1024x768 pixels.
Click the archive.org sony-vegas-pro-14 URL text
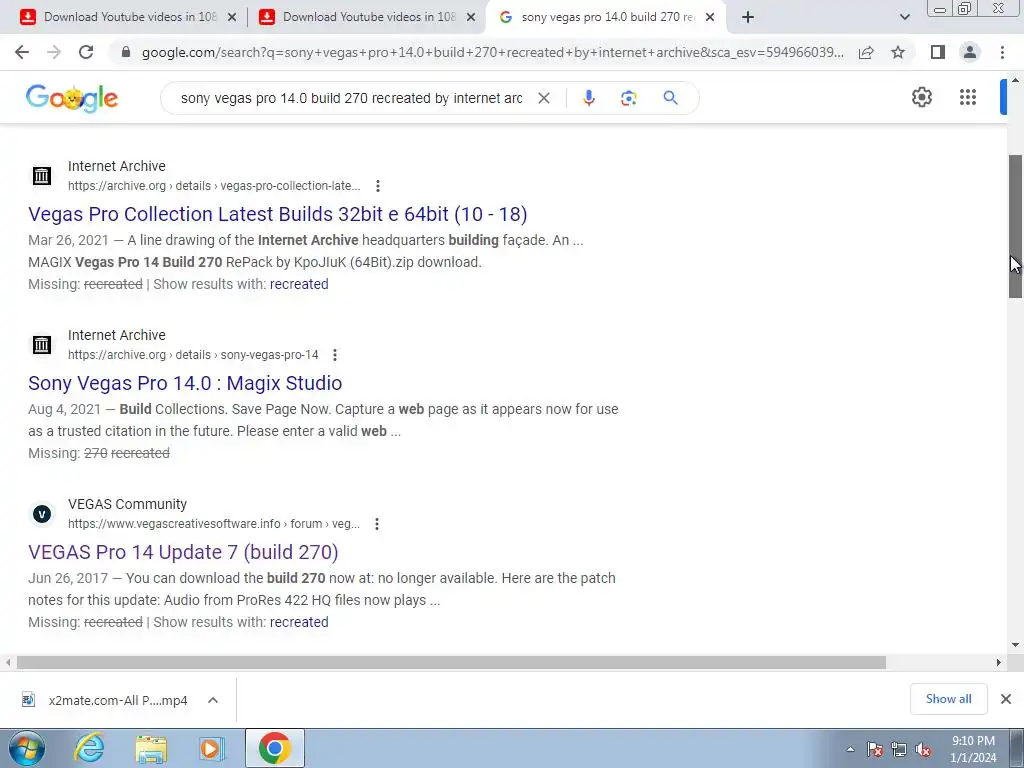tap(193, 355)
